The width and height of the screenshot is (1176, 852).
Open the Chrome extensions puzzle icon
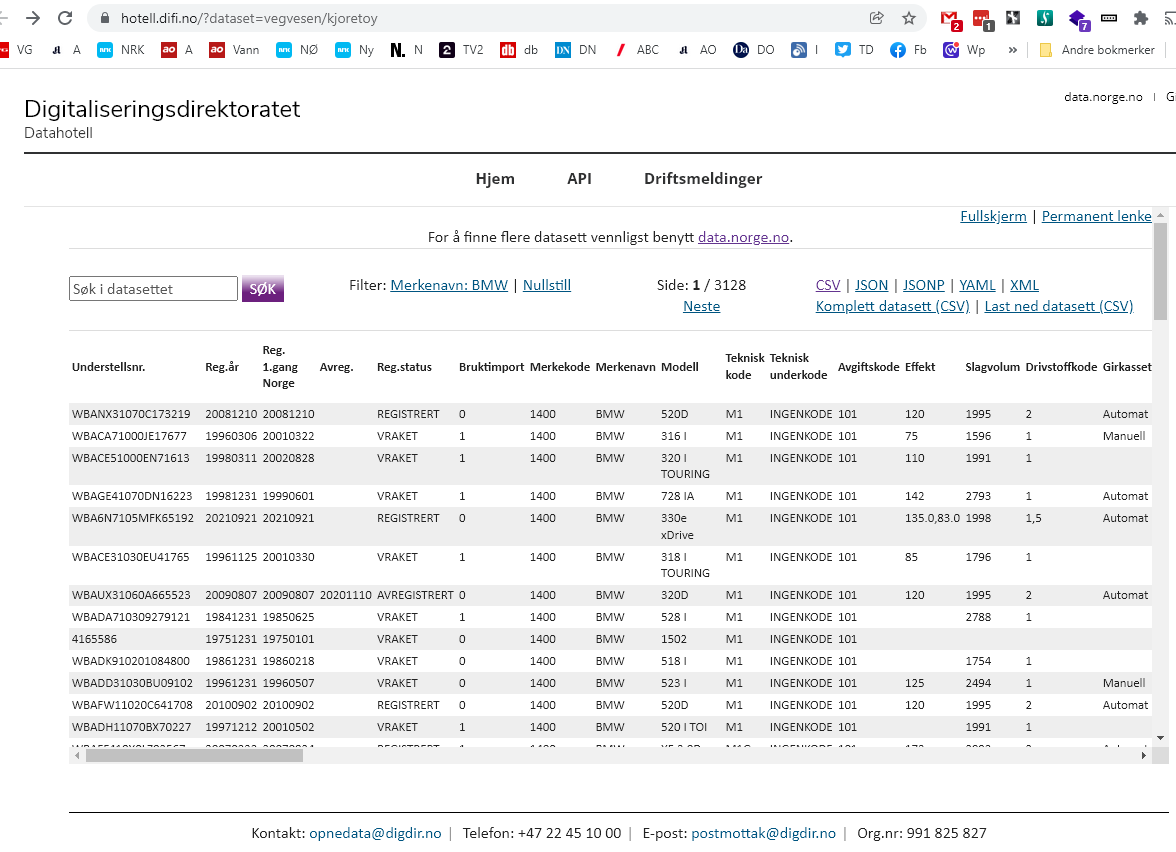[1140, 18]
